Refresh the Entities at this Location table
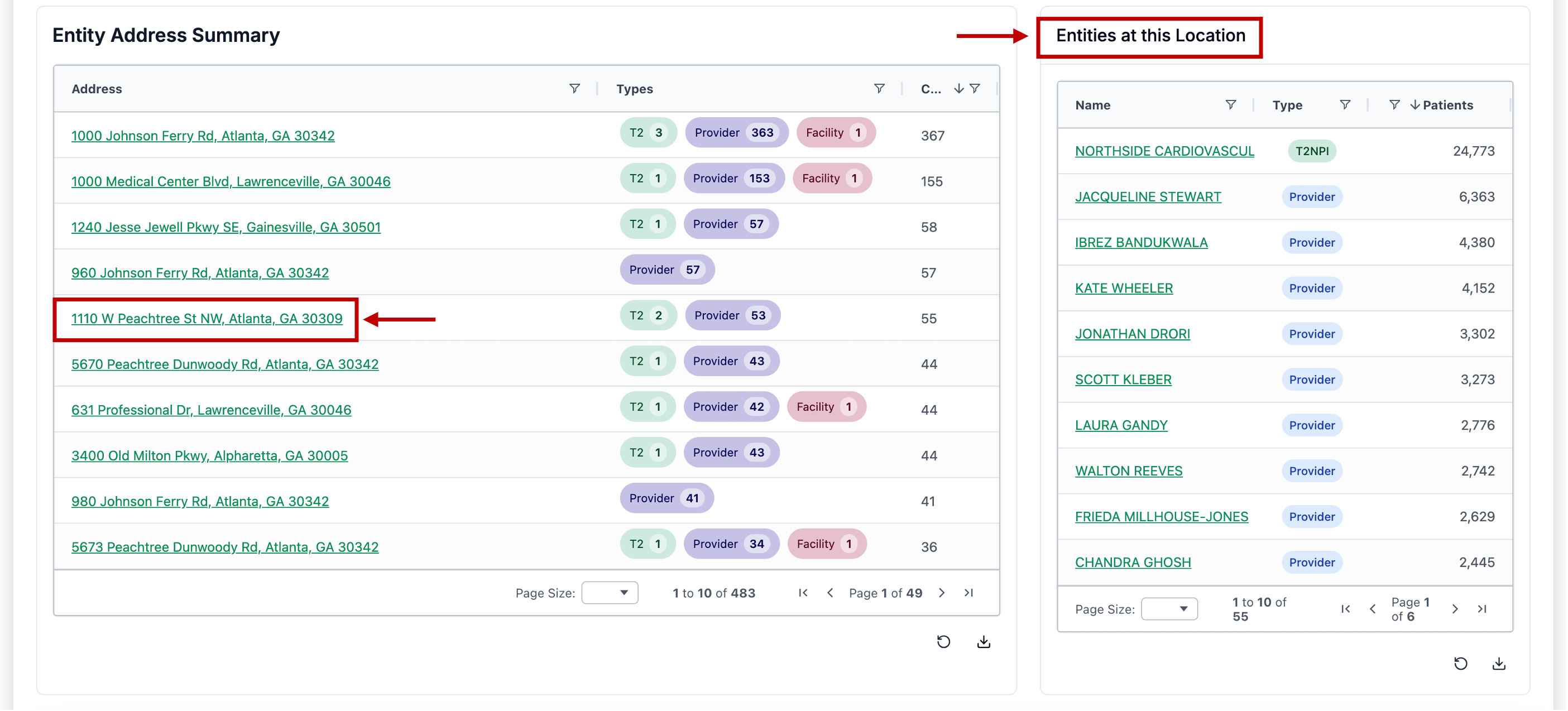This screenshot has height=711, width=1568. coord(1460,664)
